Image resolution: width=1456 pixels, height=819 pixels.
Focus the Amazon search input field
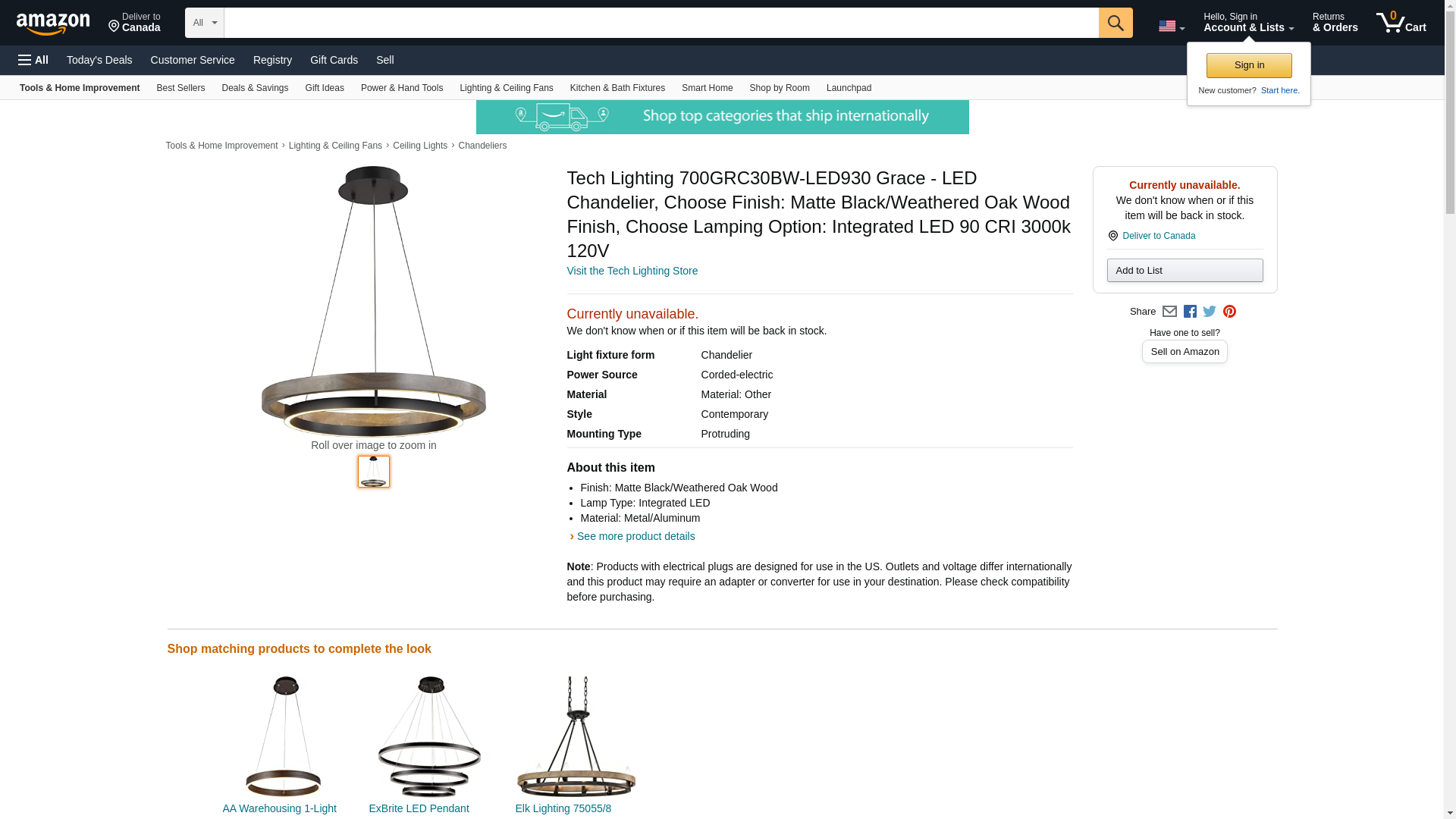[661, 23]
